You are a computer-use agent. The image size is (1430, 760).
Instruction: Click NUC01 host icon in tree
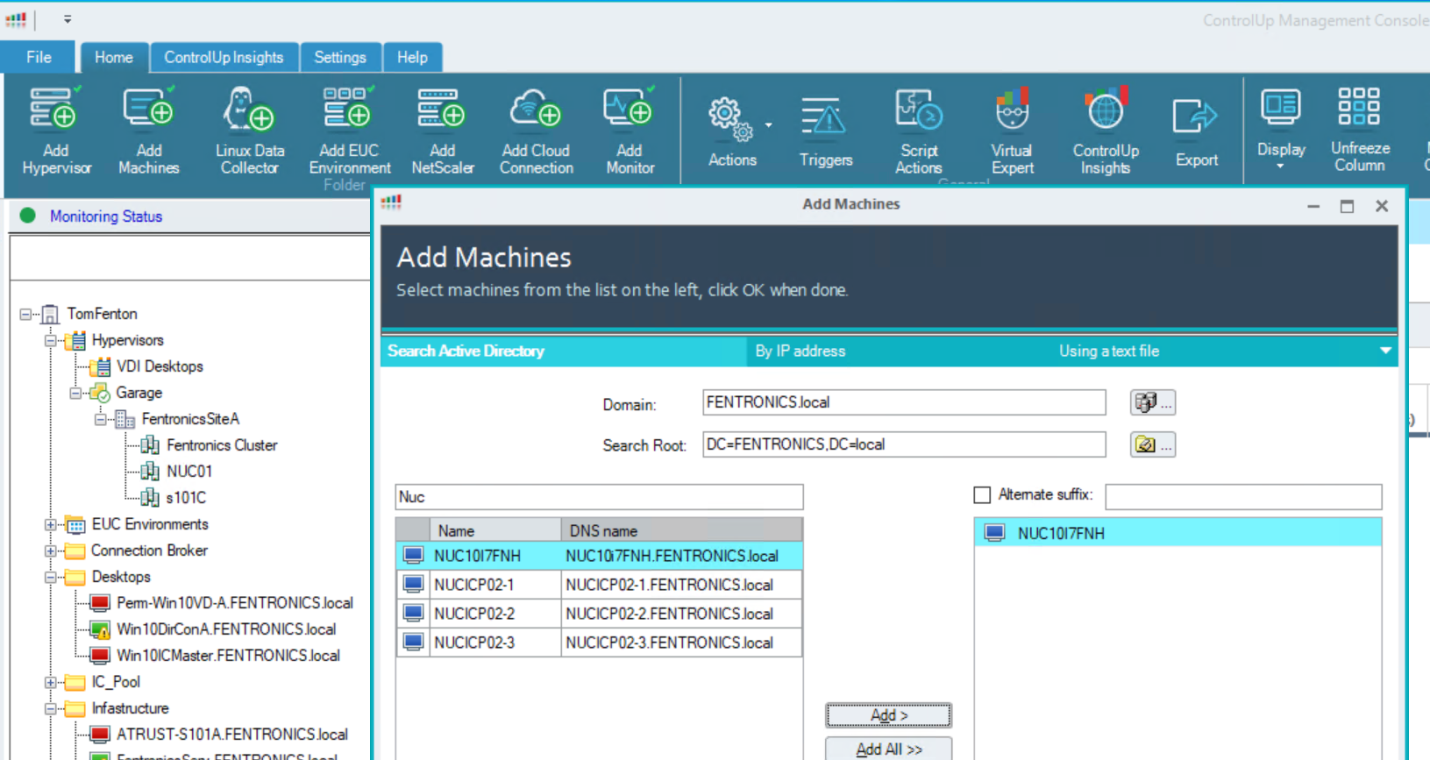coord(150,471)
